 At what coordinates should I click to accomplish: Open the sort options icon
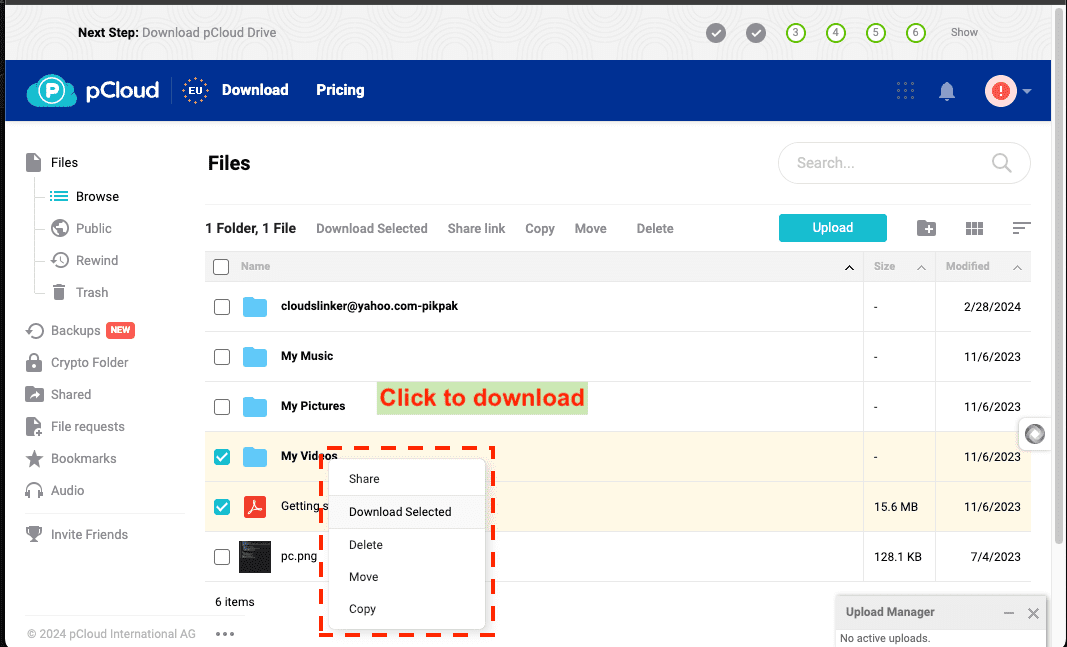coord(1021,228)
